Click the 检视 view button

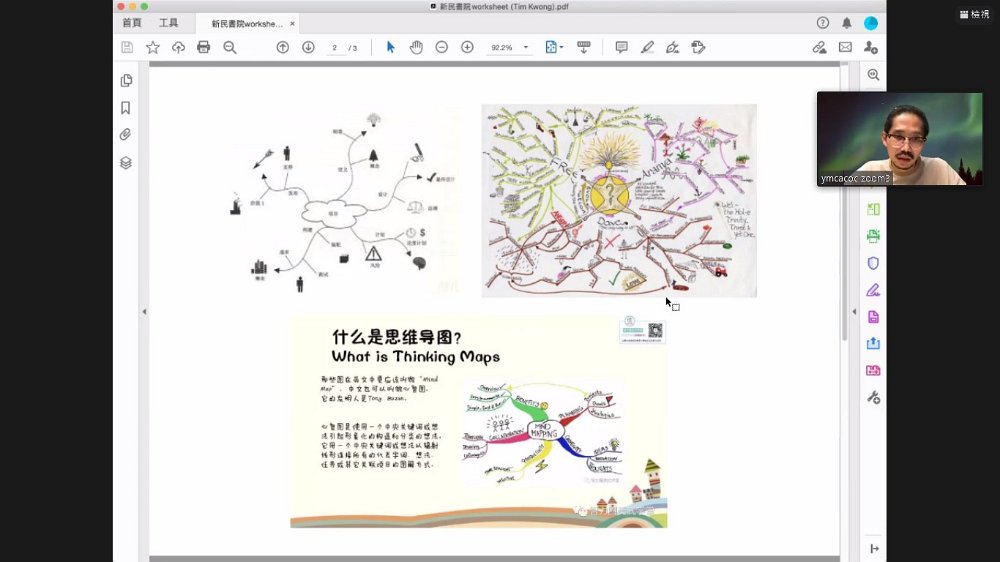point(974,14)
